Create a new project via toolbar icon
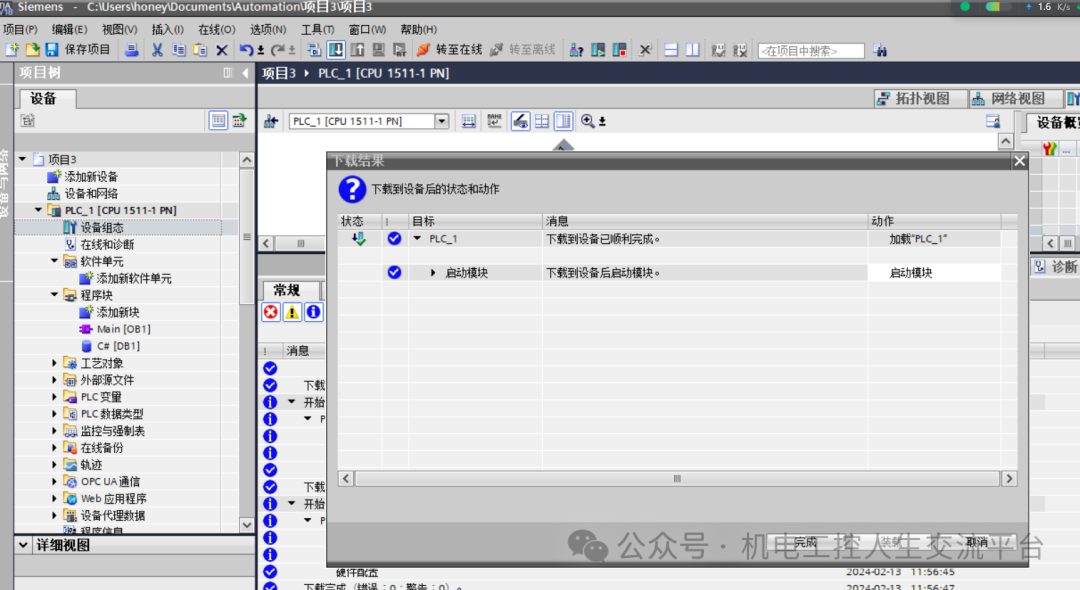The width and height of the screenshot is (1080, 590). pyautogui.click(x=12, y=50)
